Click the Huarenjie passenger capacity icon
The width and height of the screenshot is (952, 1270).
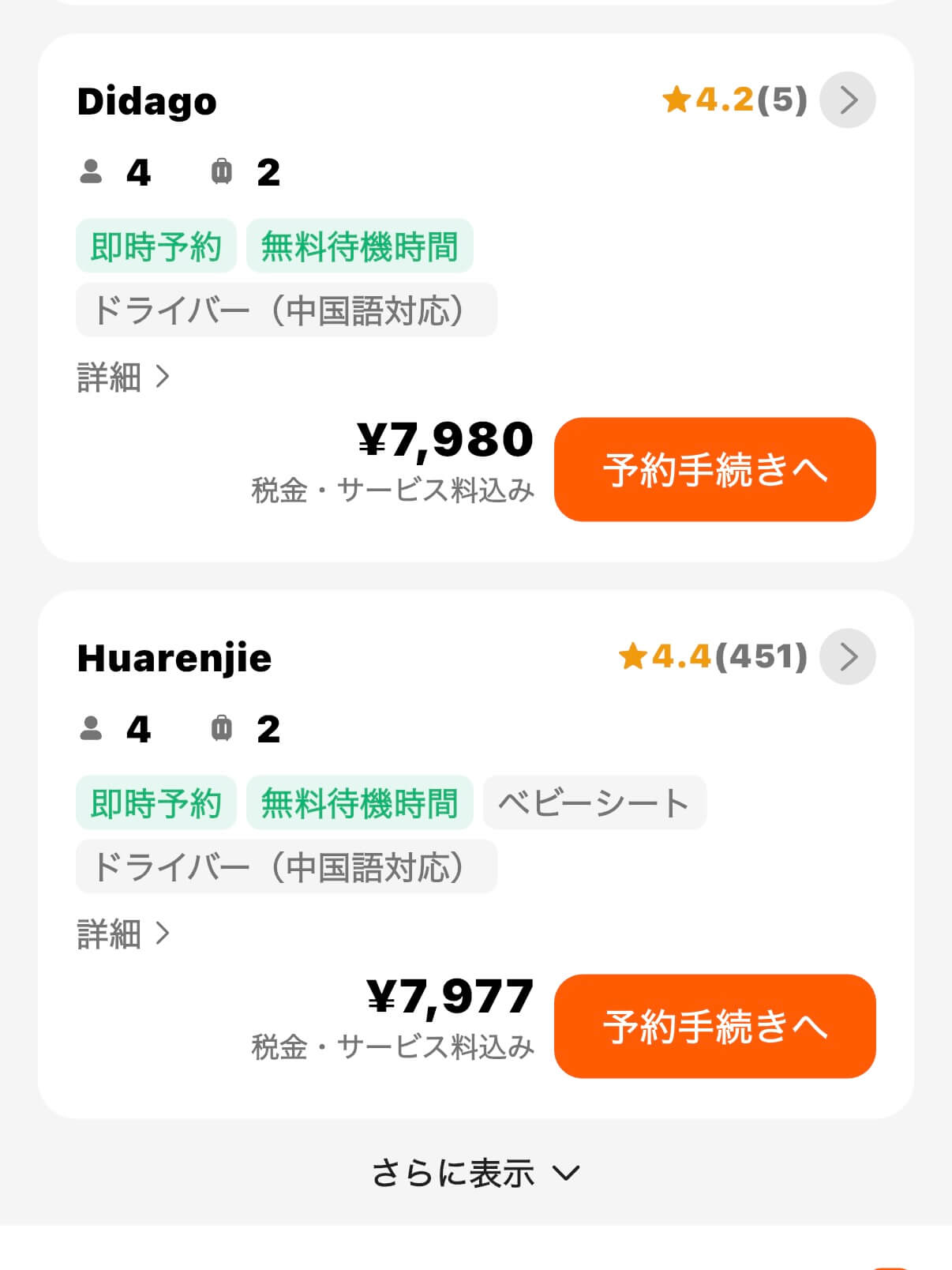click(92, 728)
